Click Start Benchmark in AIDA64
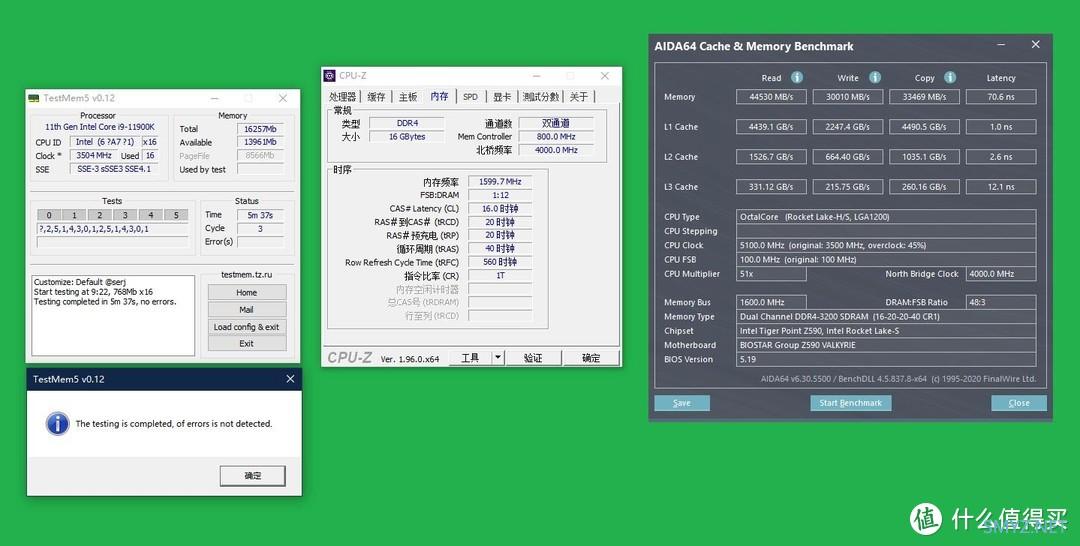 851,403
